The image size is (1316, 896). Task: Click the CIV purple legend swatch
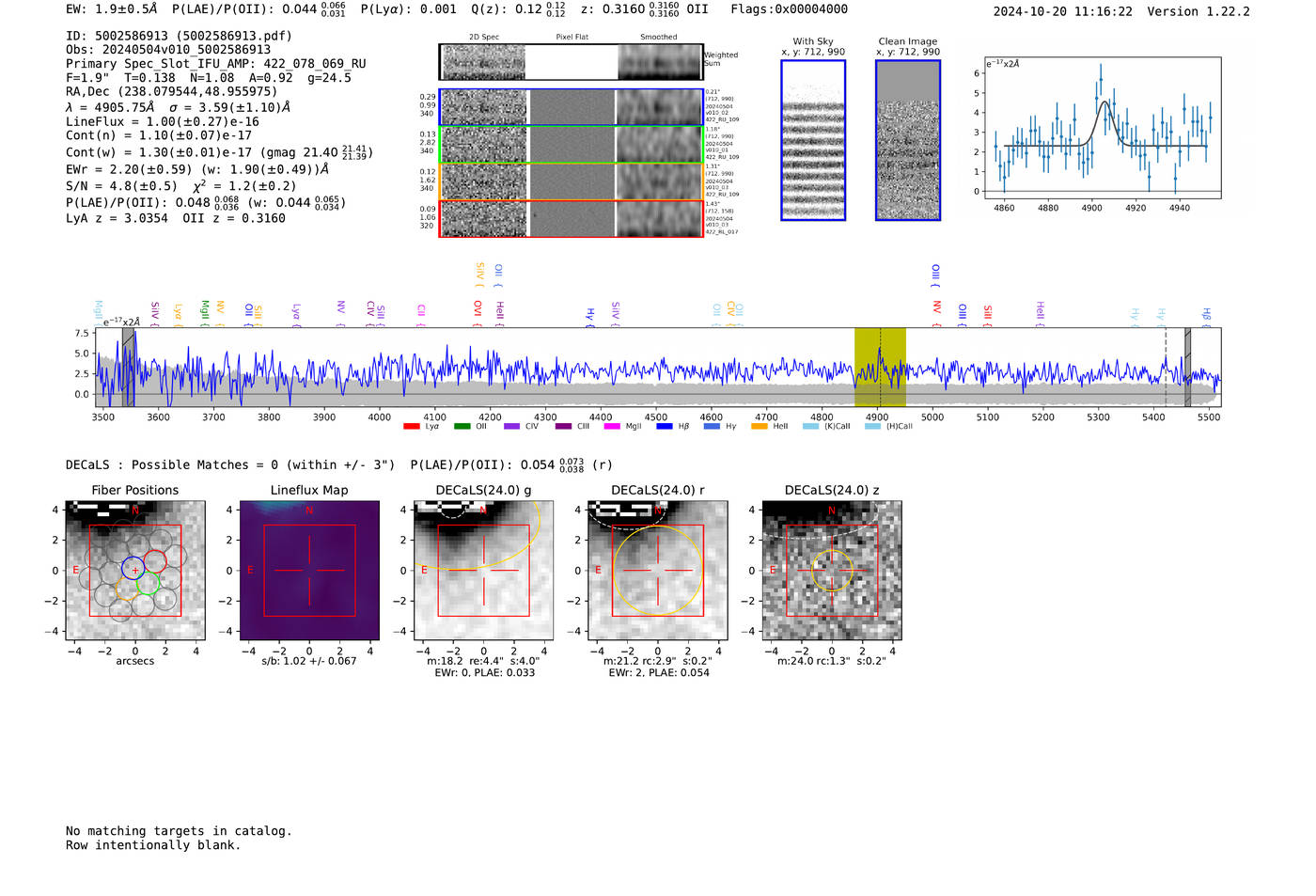(511, 426)
